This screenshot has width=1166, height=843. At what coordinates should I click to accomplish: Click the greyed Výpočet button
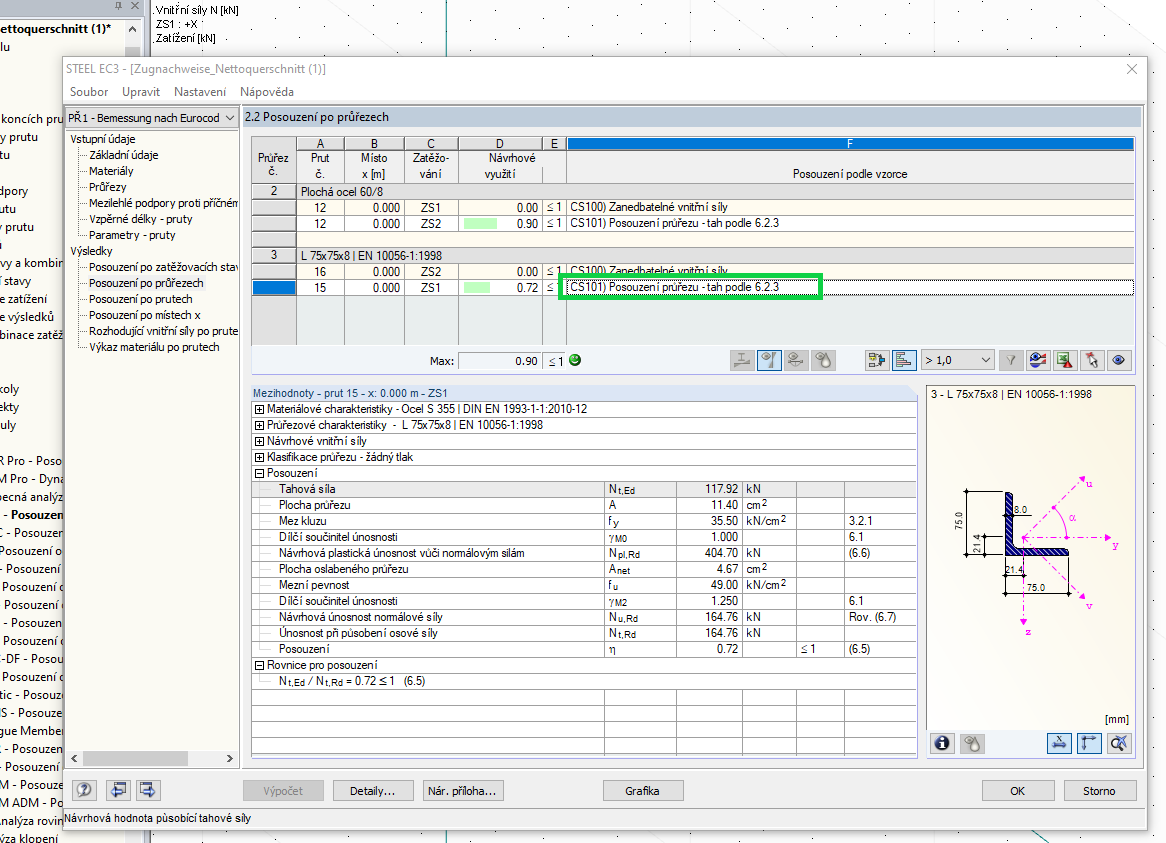tap(283, 791)
